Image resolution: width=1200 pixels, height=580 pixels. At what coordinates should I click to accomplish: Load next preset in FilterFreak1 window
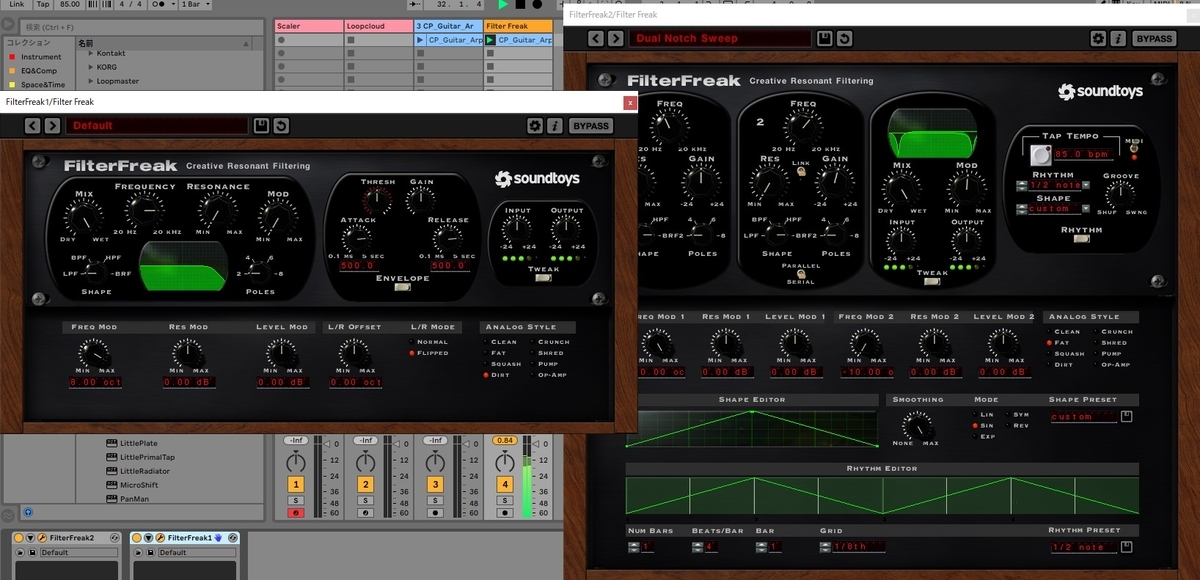coord(52,126)
